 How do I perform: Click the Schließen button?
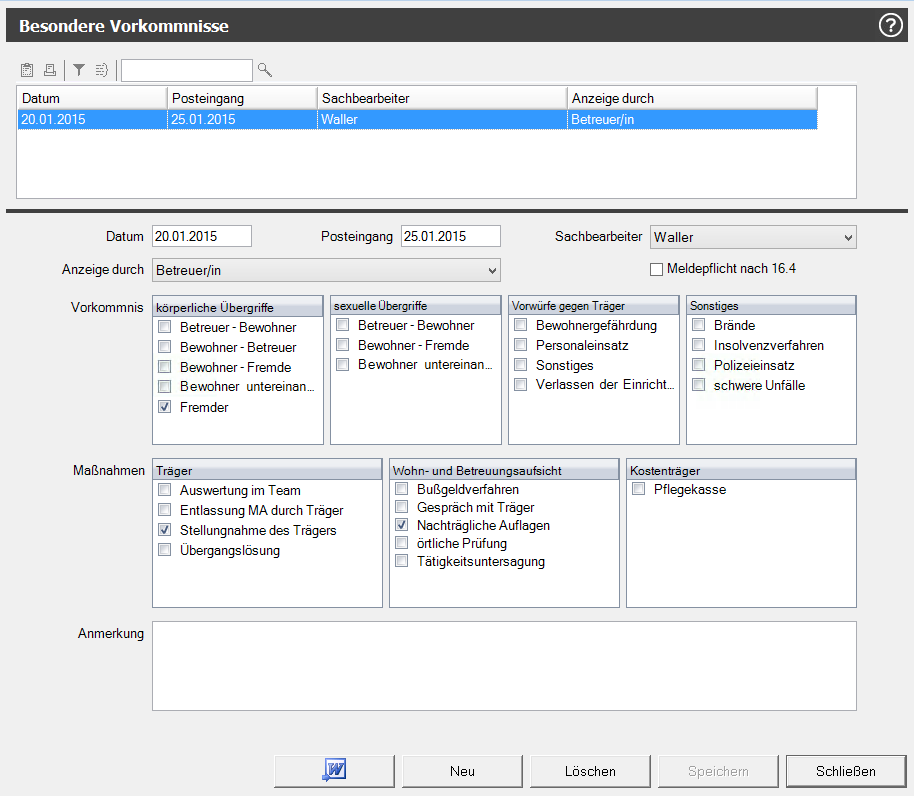click(x=845, y=771)
